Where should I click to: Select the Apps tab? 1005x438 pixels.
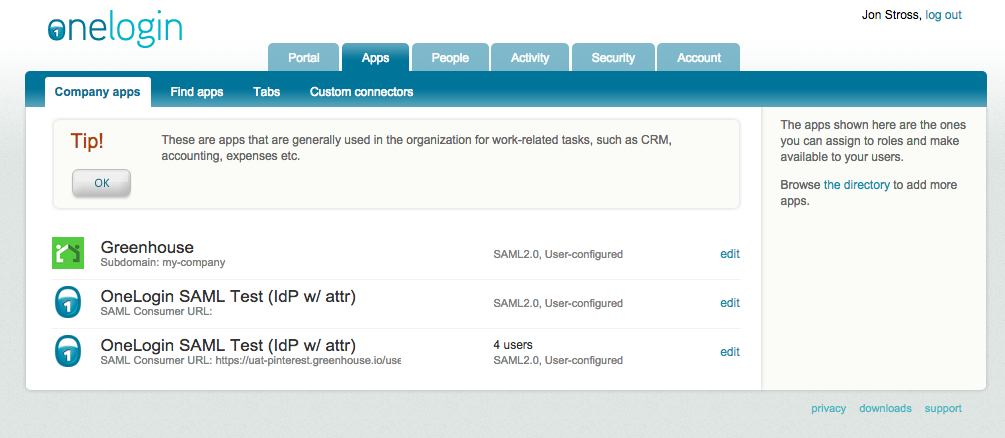[376, 58]
